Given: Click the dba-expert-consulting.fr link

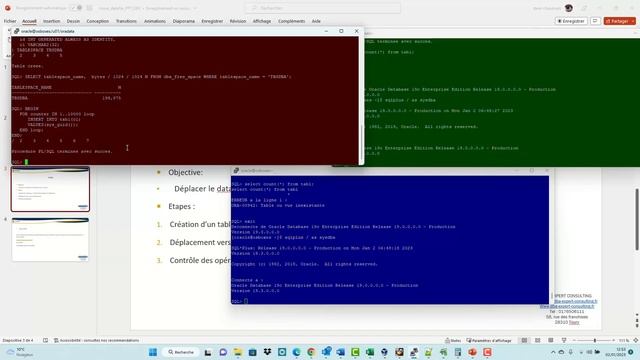Looking at the screenshot, I should pos(575,301).
